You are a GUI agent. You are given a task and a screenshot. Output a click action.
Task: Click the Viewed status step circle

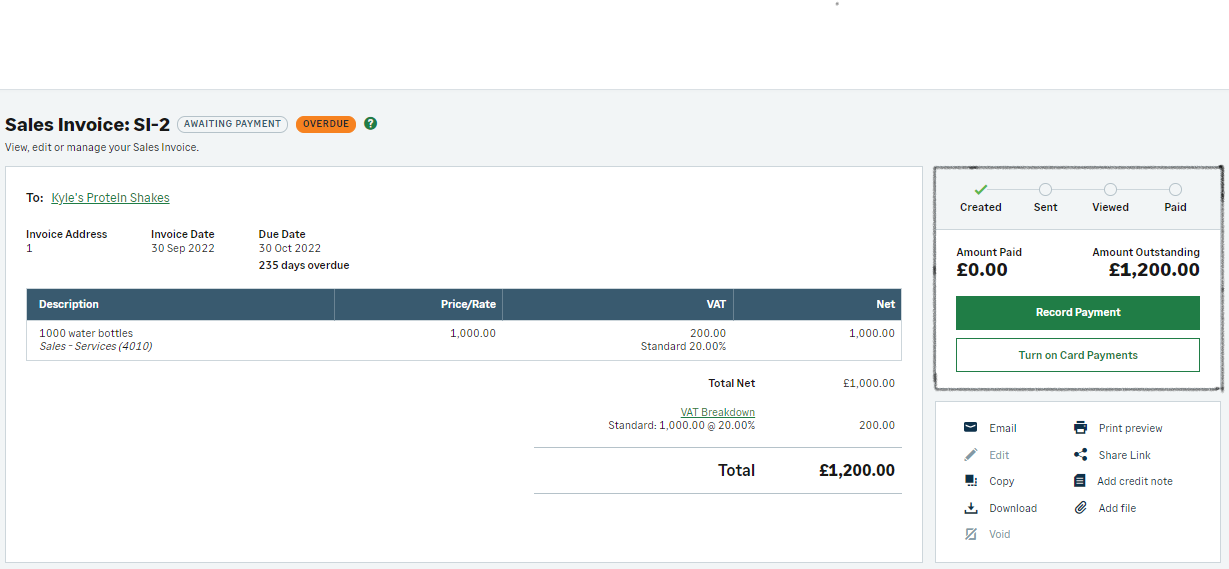(x=1110, y=189)
